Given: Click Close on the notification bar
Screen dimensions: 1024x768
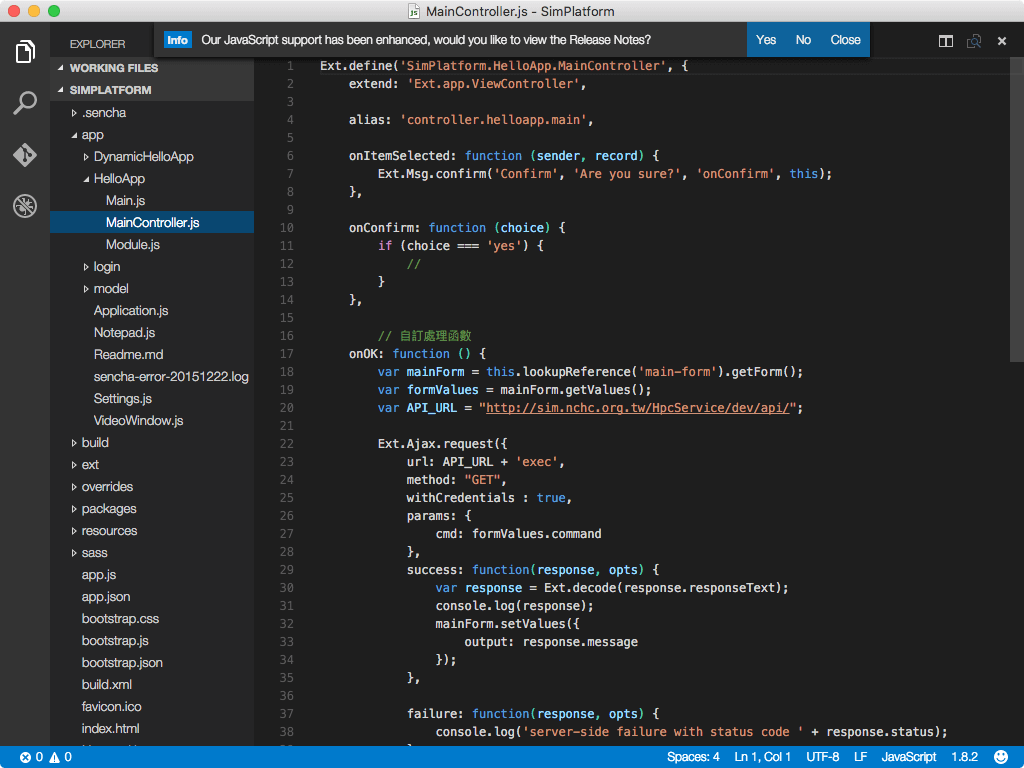Looking at the screenshot, I should pyautogui.click(x=845, y=40).
